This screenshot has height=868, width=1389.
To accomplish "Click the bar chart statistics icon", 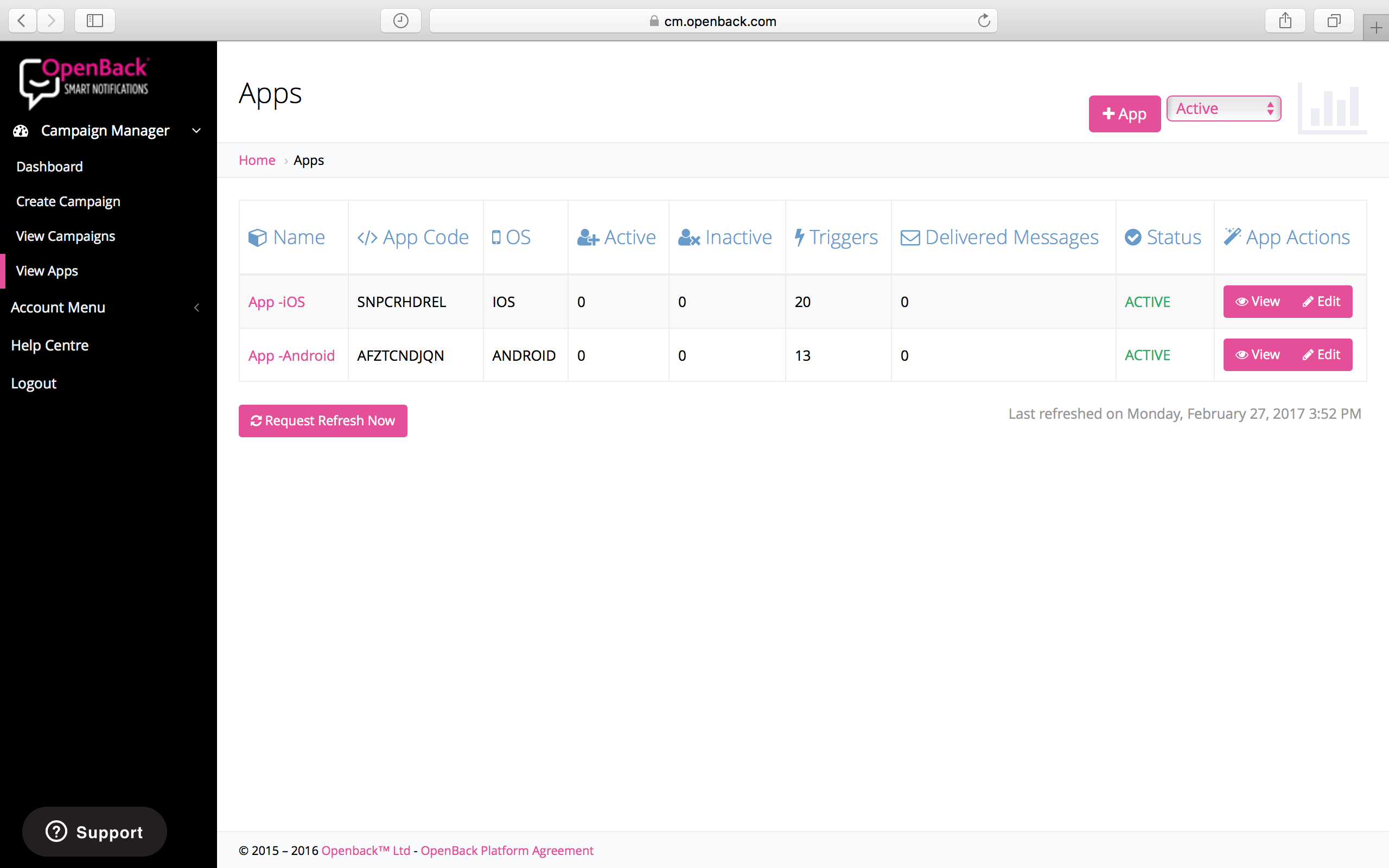I will [x=1333, y=109].
